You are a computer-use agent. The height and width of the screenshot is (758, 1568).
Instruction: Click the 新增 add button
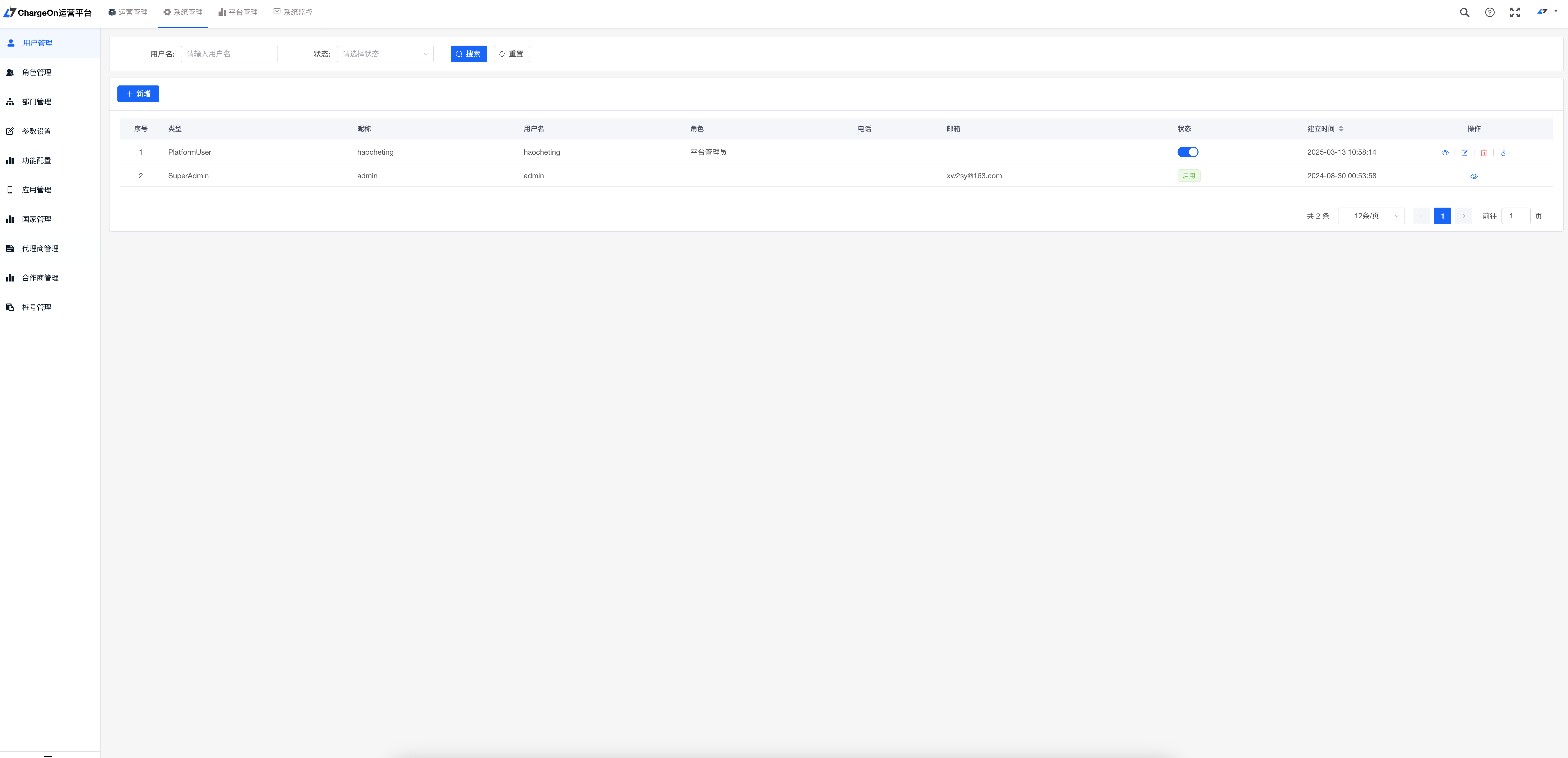point(138,94)
